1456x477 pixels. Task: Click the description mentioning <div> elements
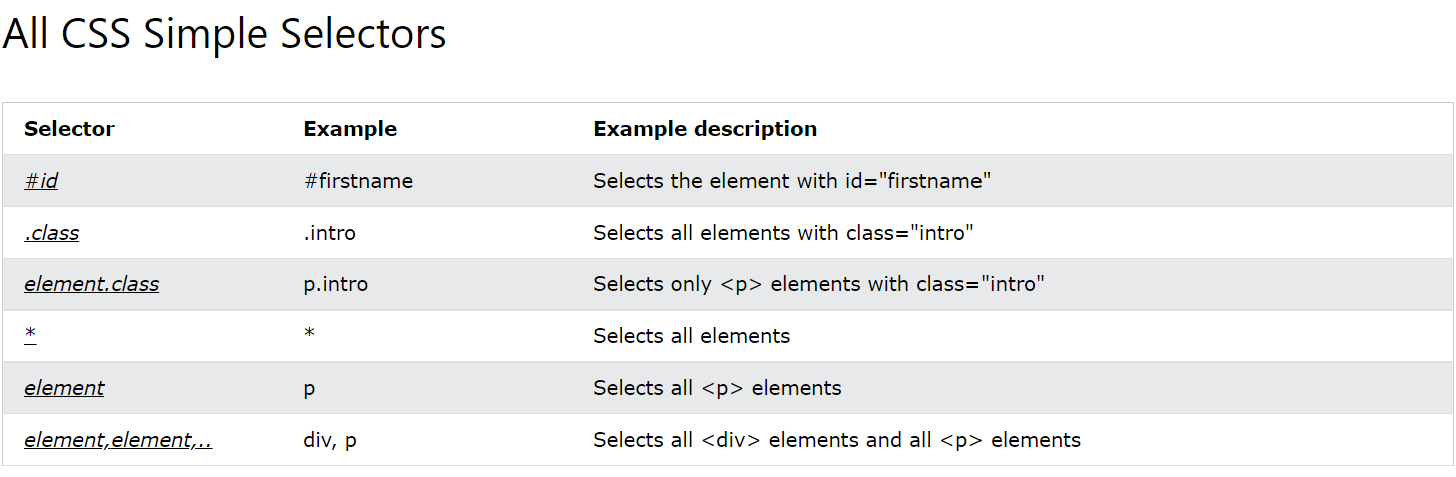pyautogui.click(x=836, y=440)
